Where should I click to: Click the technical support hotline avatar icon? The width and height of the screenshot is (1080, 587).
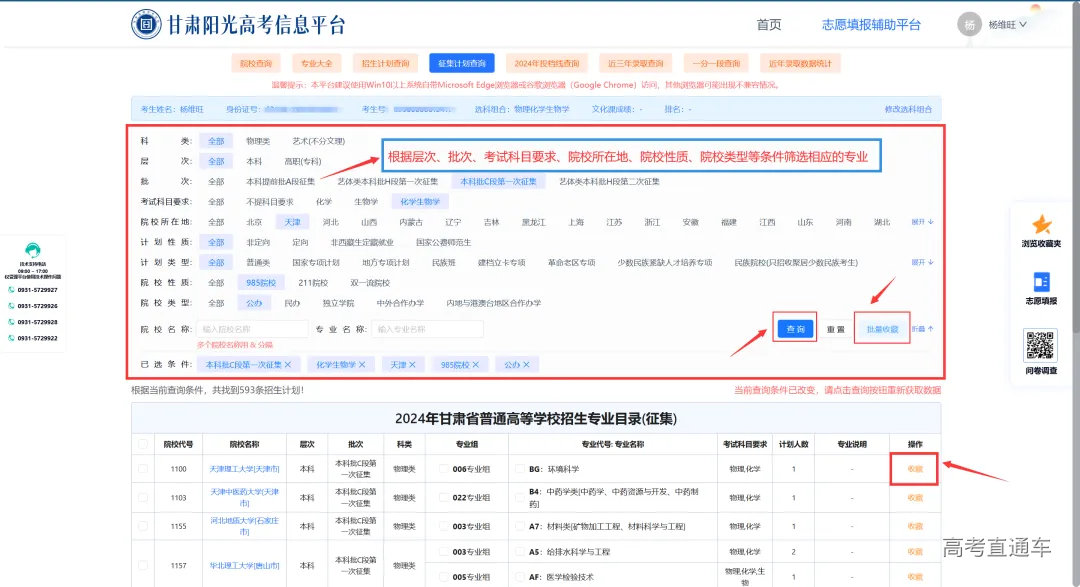point(33,249)
